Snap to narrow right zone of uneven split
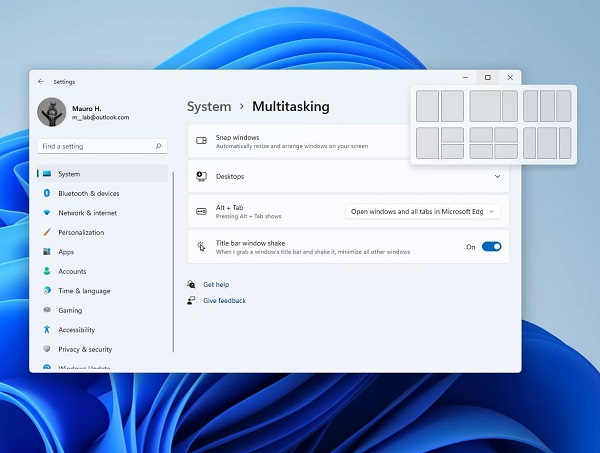Screen dimensions: 600x453 (x=510, y=106)
